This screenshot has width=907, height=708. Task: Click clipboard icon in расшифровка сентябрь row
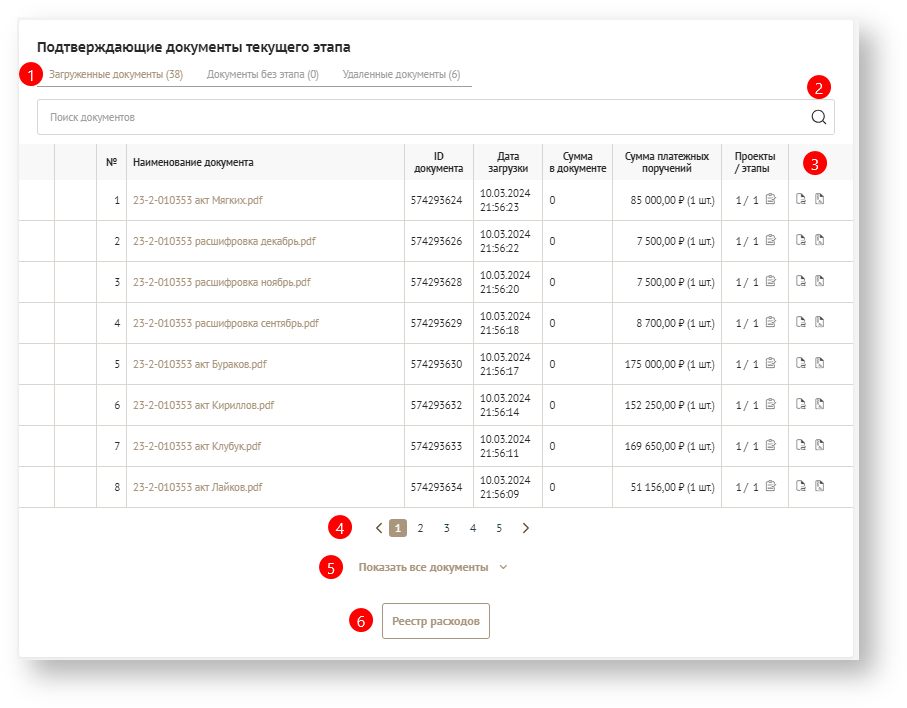coord(770,323)
